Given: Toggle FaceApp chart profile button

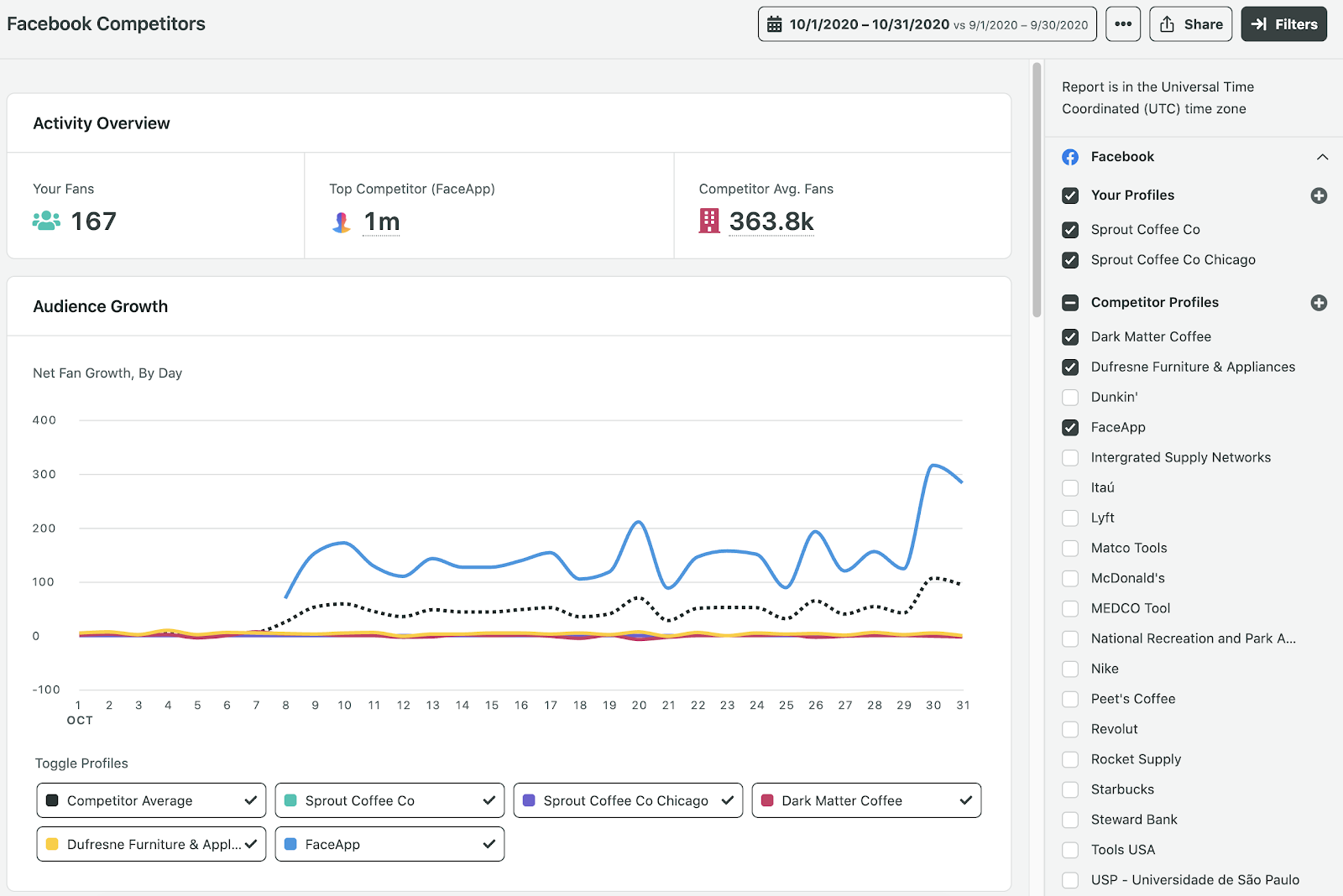Looking at the screenshot, I should (389, 844).
